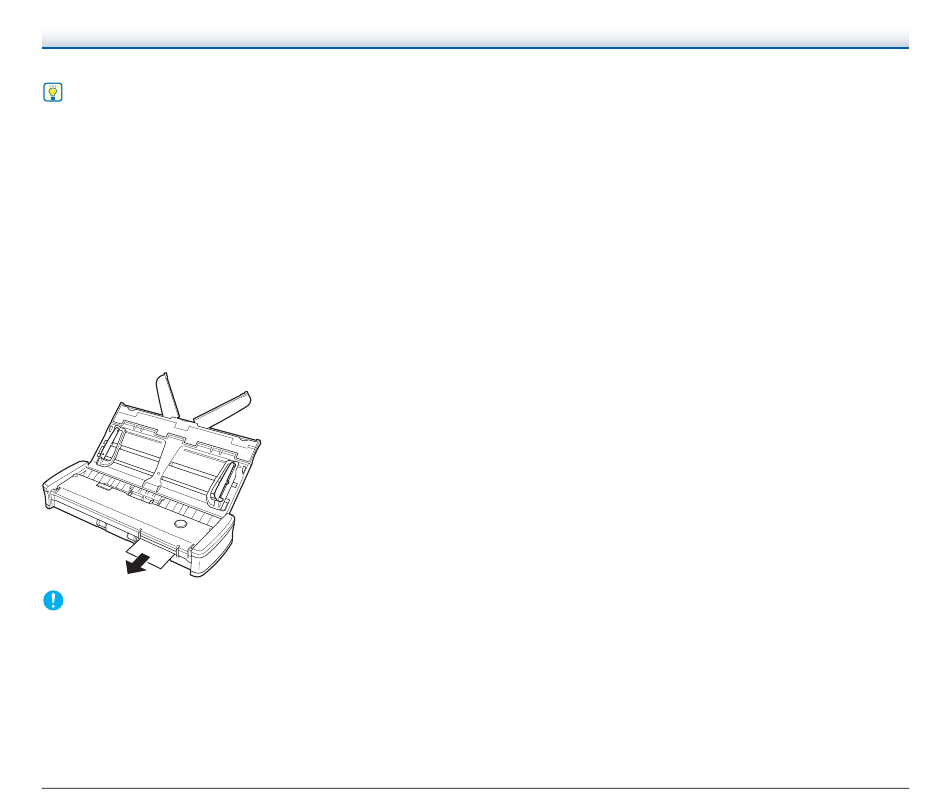This screenshot has width=950, height=806.
Task: Click the scanner's flat top cover panel
Action: click(x=133, y=506)
